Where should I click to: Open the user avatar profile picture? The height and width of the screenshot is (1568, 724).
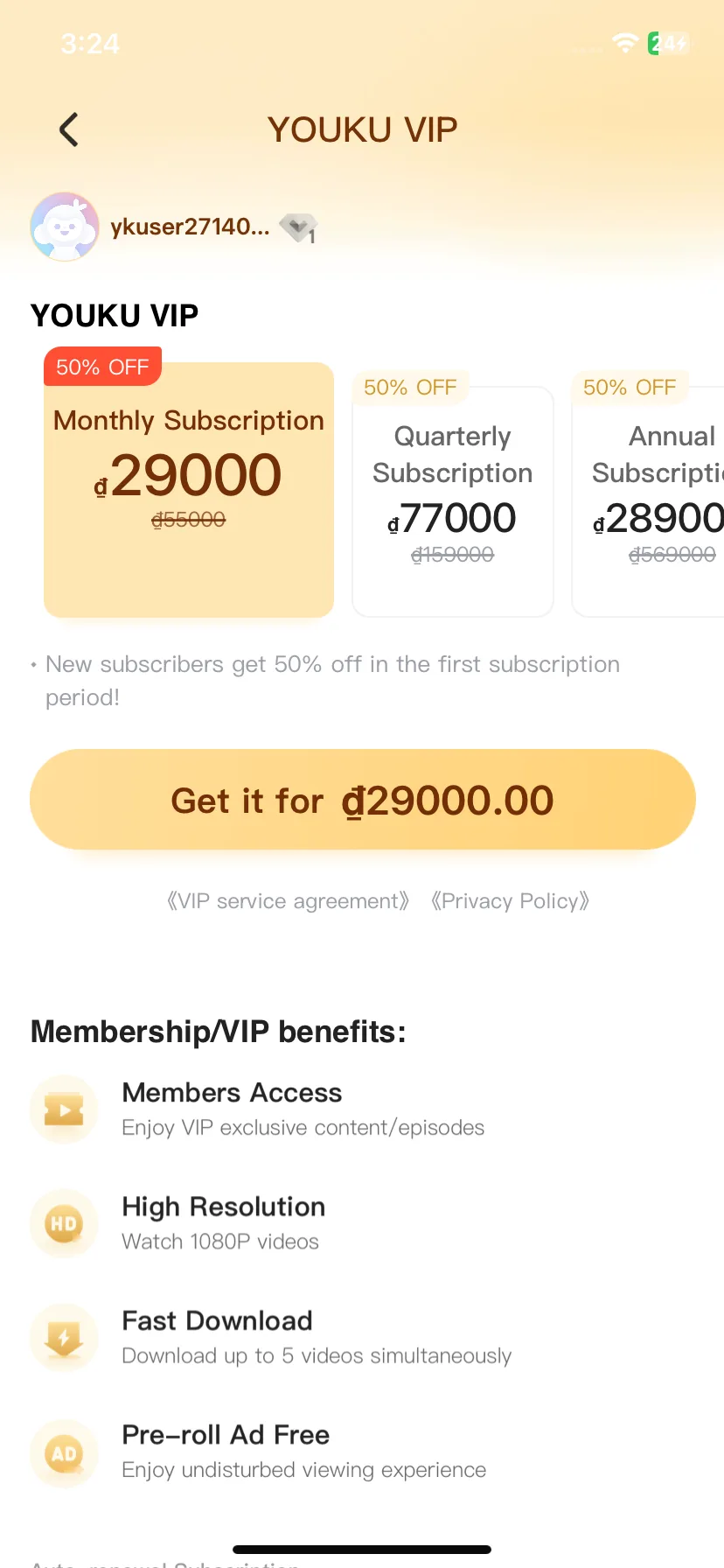pos(65,227)
